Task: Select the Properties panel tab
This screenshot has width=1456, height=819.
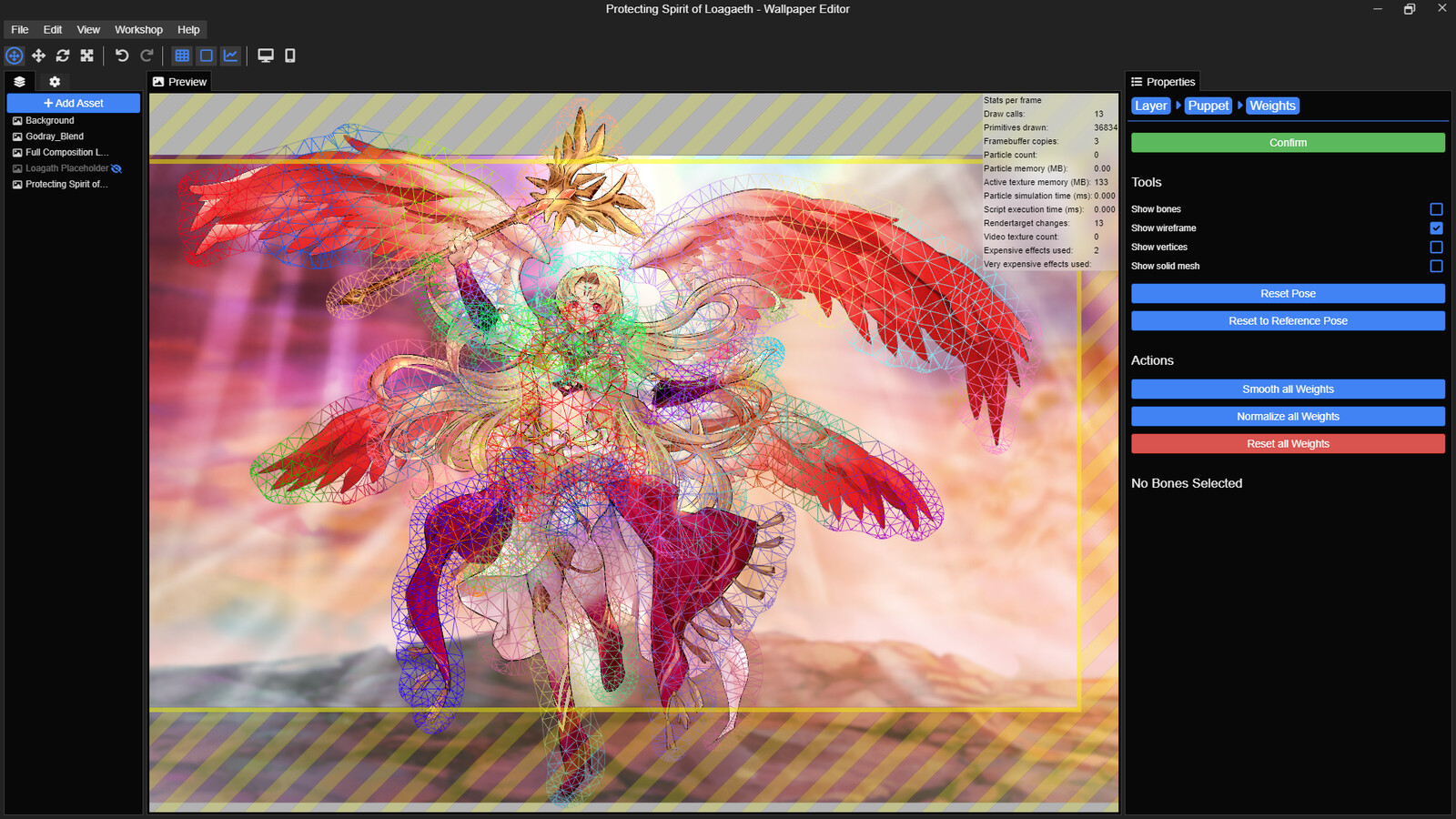Action: tap(1163, 82)
